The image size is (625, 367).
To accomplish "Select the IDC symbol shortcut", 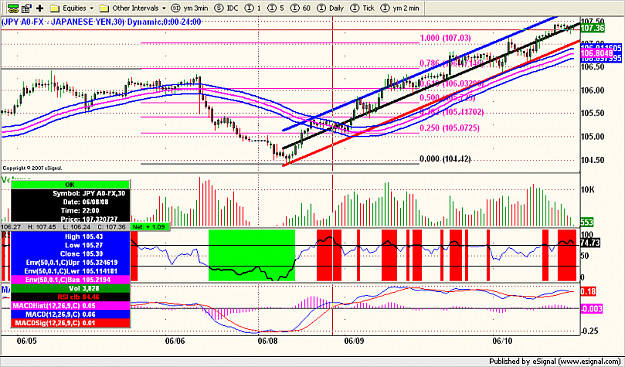I will 227,8.
